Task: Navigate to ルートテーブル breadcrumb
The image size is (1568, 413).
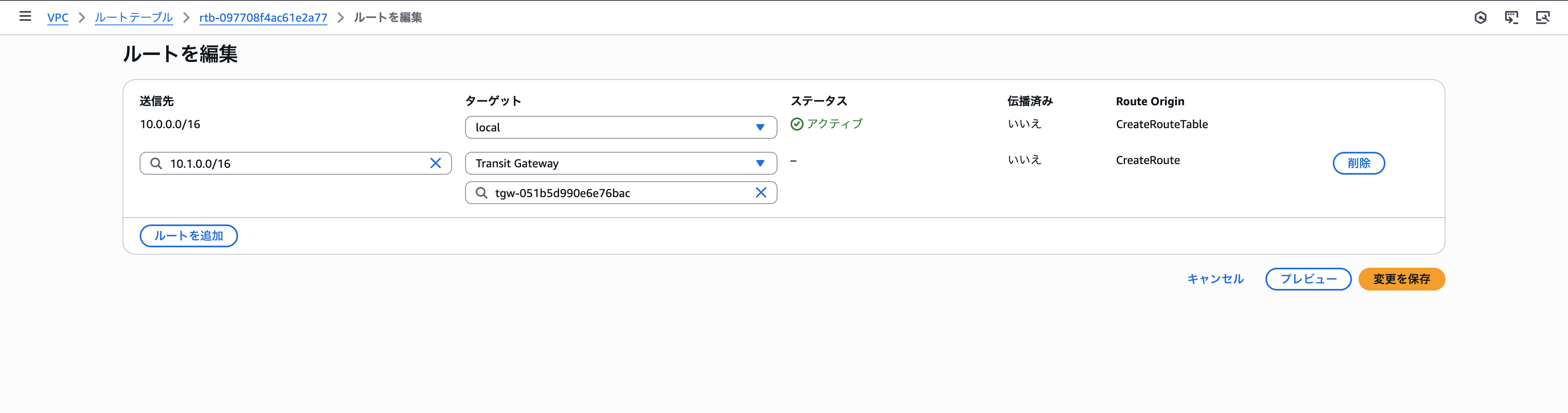Action: point(133,18)
